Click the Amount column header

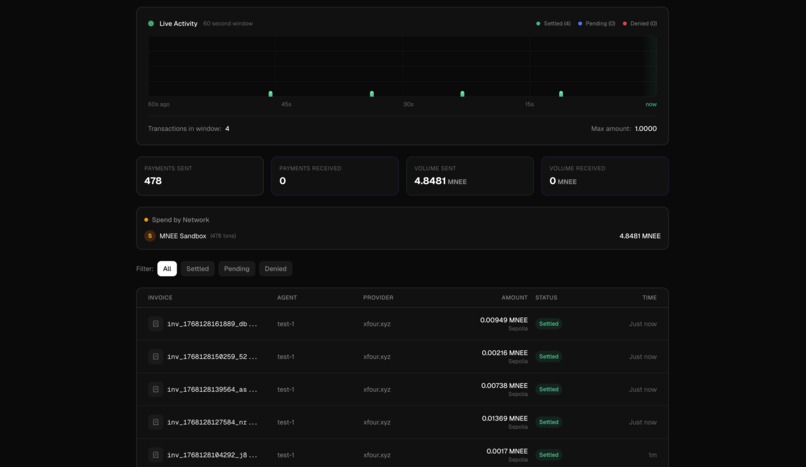click(x=515, y=297)
